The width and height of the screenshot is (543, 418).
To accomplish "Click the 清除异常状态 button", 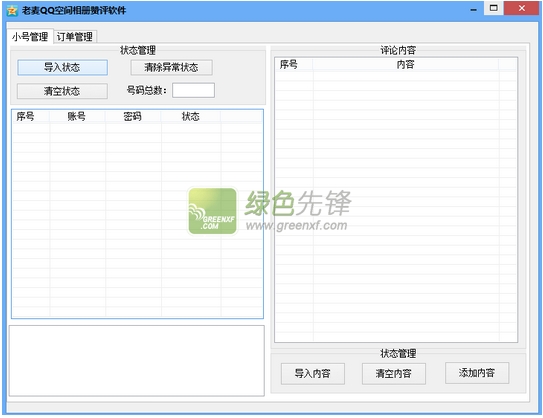I will coord(171,67).
